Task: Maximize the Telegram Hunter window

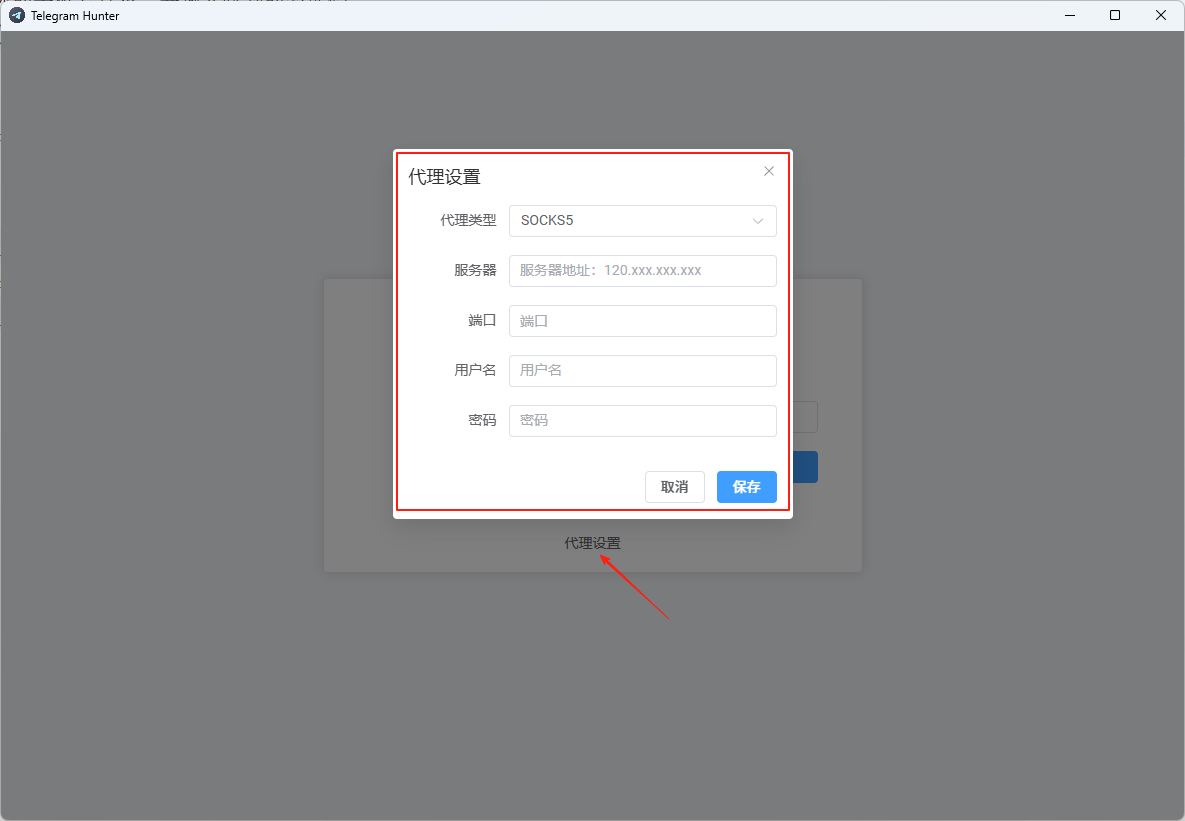Action: [x=1115, y=15]
